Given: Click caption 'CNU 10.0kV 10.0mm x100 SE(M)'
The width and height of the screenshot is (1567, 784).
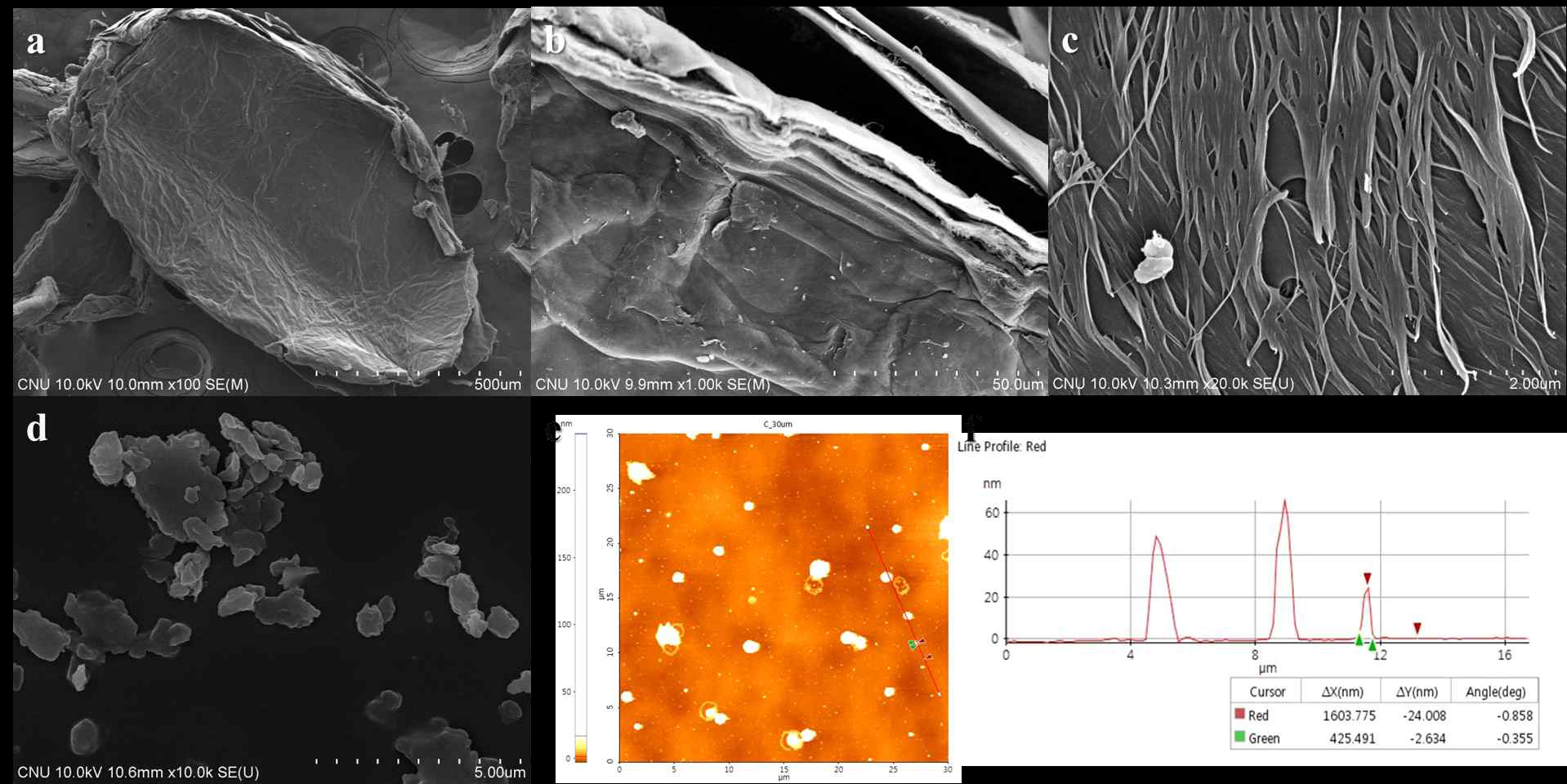Looking at the screenshot, I should pos(133,384).
